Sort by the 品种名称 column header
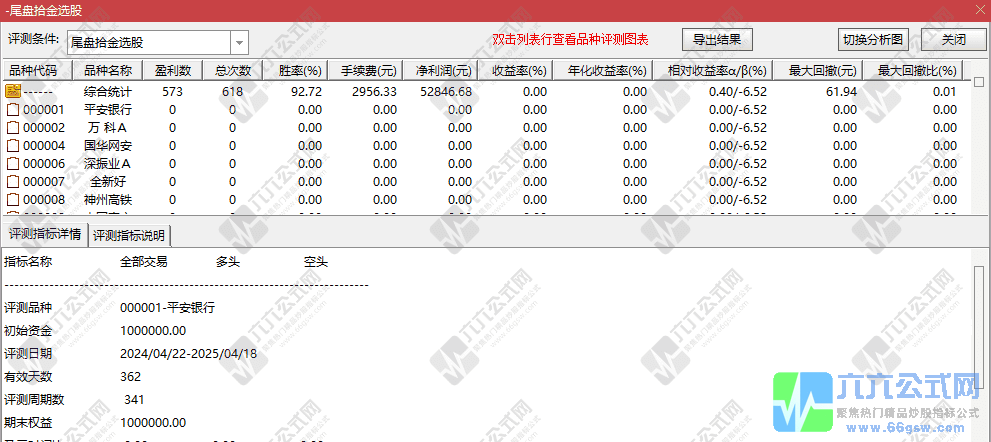991x442 pixels. [107, 71]
